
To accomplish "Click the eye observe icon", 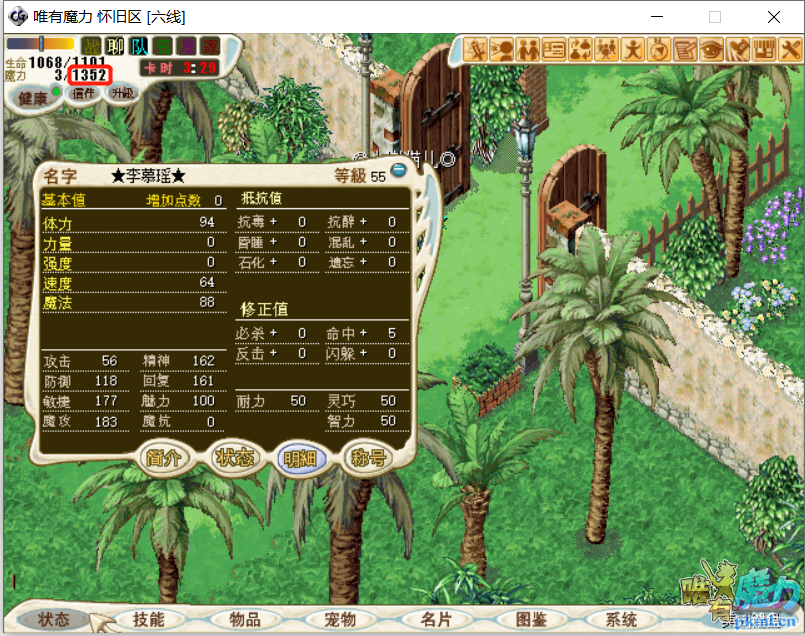I will [712, 49].
